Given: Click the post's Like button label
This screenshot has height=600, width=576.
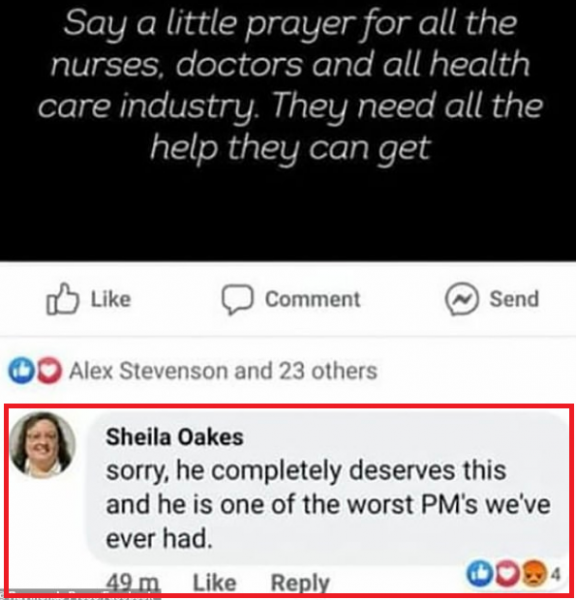Looking at the screenshot, I should coord(111,299).
